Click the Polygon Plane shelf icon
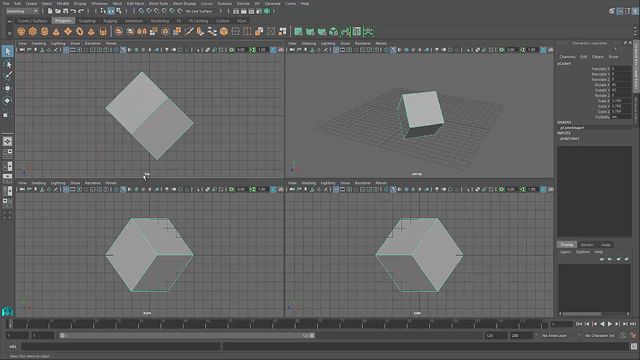Image resolution: width=640 pixels, height=360 pixels. click(68, 31)
